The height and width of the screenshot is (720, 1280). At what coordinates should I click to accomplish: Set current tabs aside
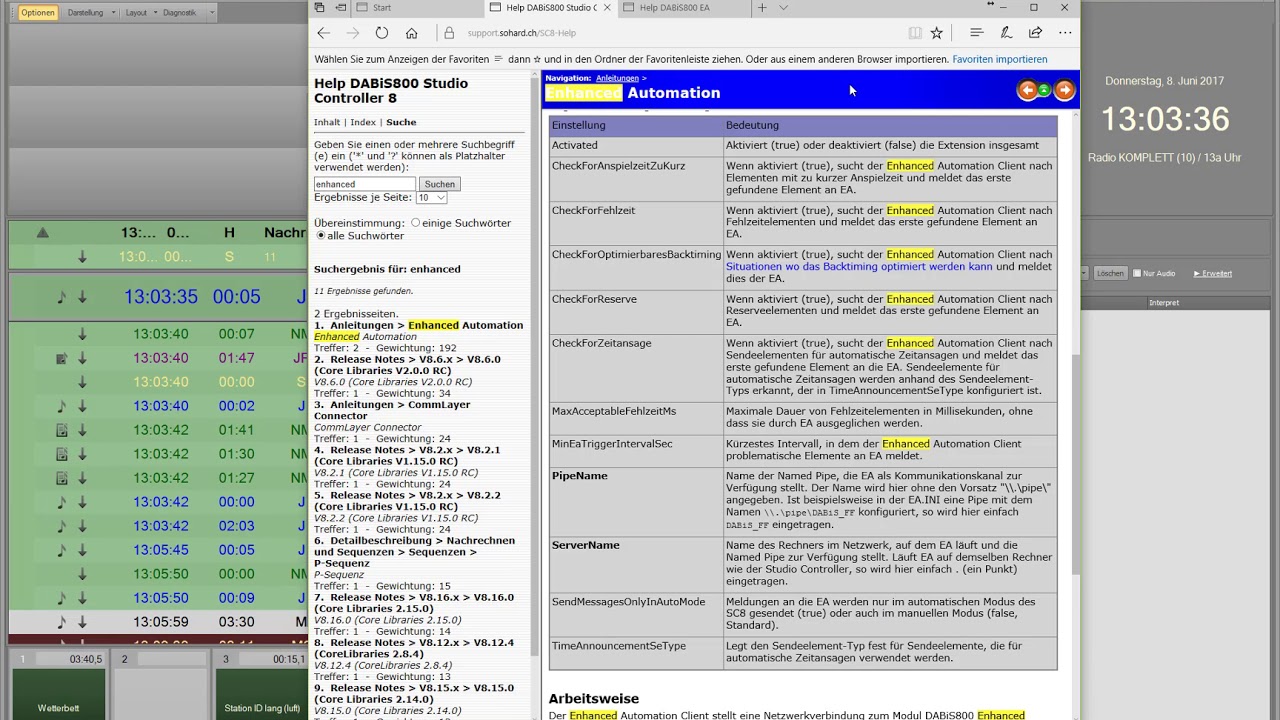coord(341,7)
